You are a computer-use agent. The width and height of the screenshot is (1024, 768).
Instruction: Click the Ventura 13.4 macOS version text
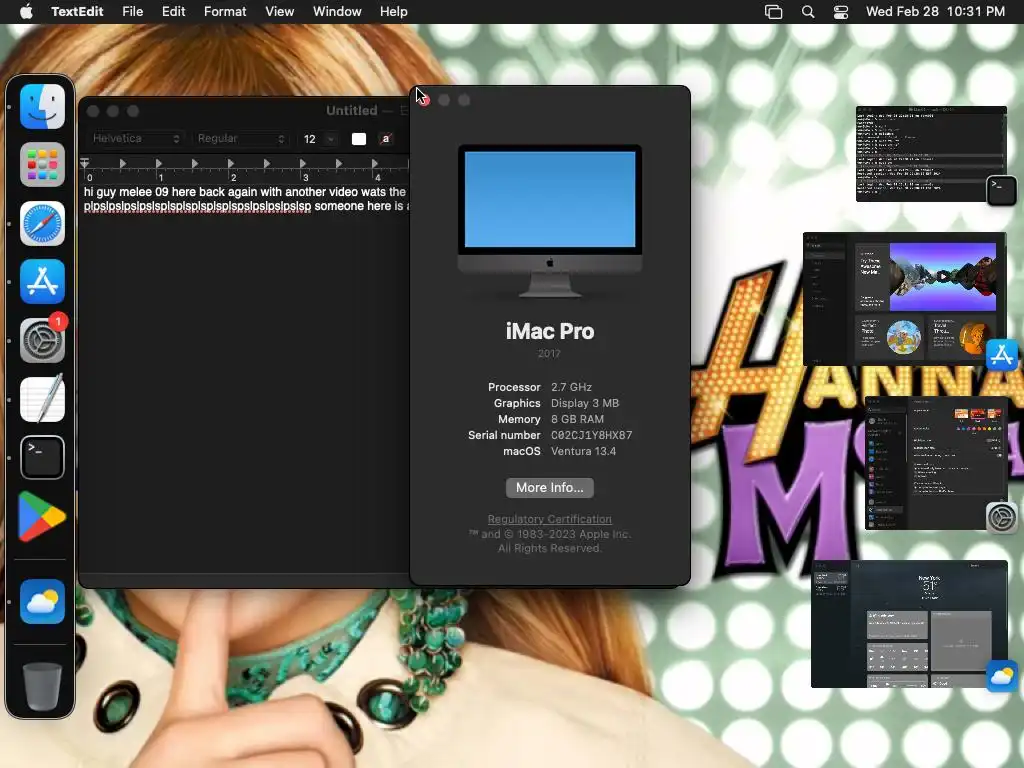583,451
